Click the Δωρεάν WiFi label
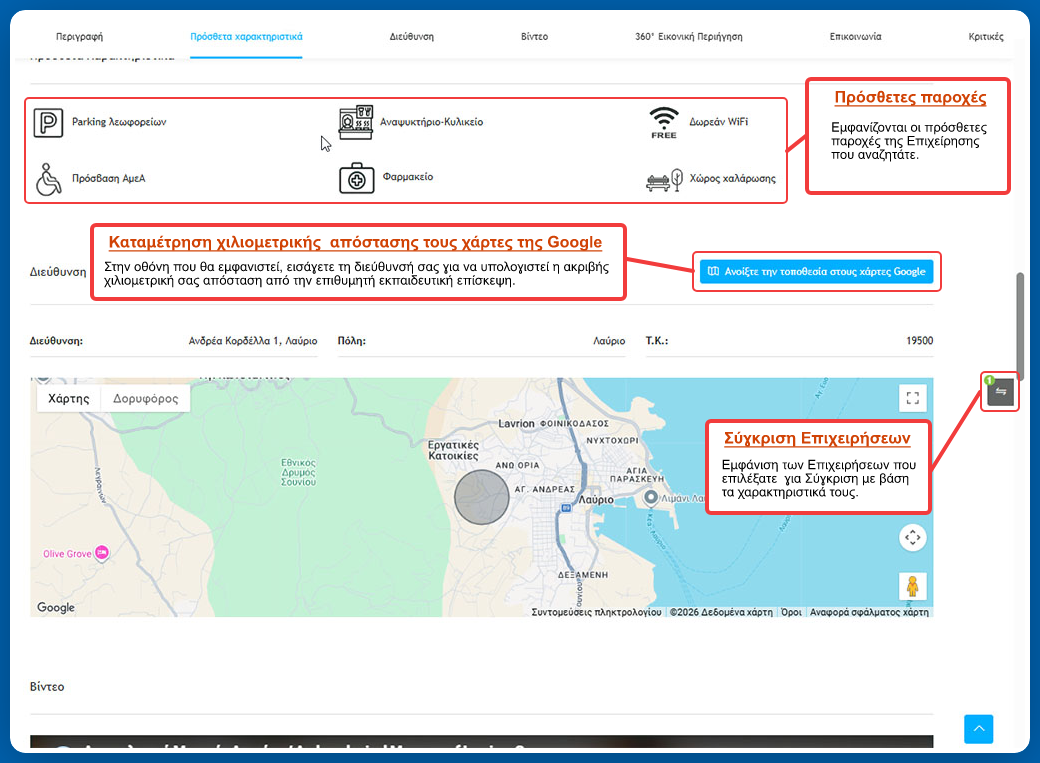The image size is (1040, 763). [x=718, y=122]
